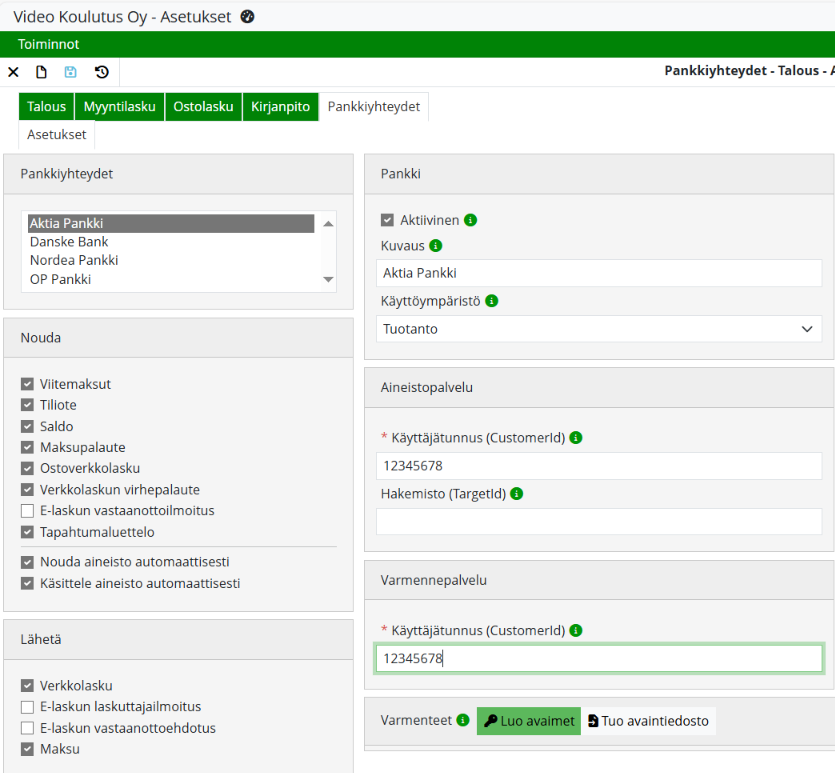Select Nordea Pankki in bank list
The image size is (835, 773).
coord(74,260)
